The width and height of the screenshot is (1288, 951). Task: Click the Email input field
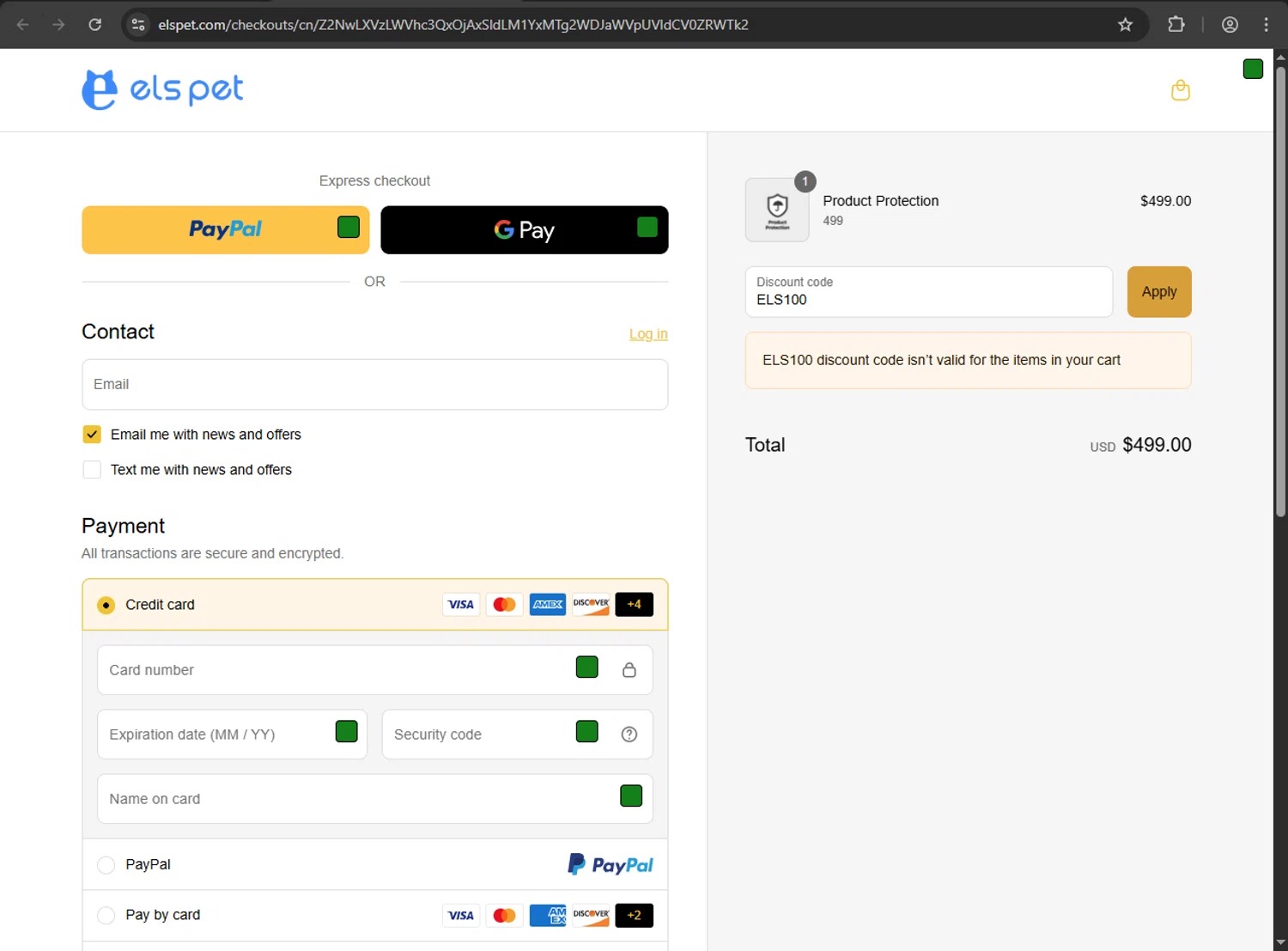375,384
